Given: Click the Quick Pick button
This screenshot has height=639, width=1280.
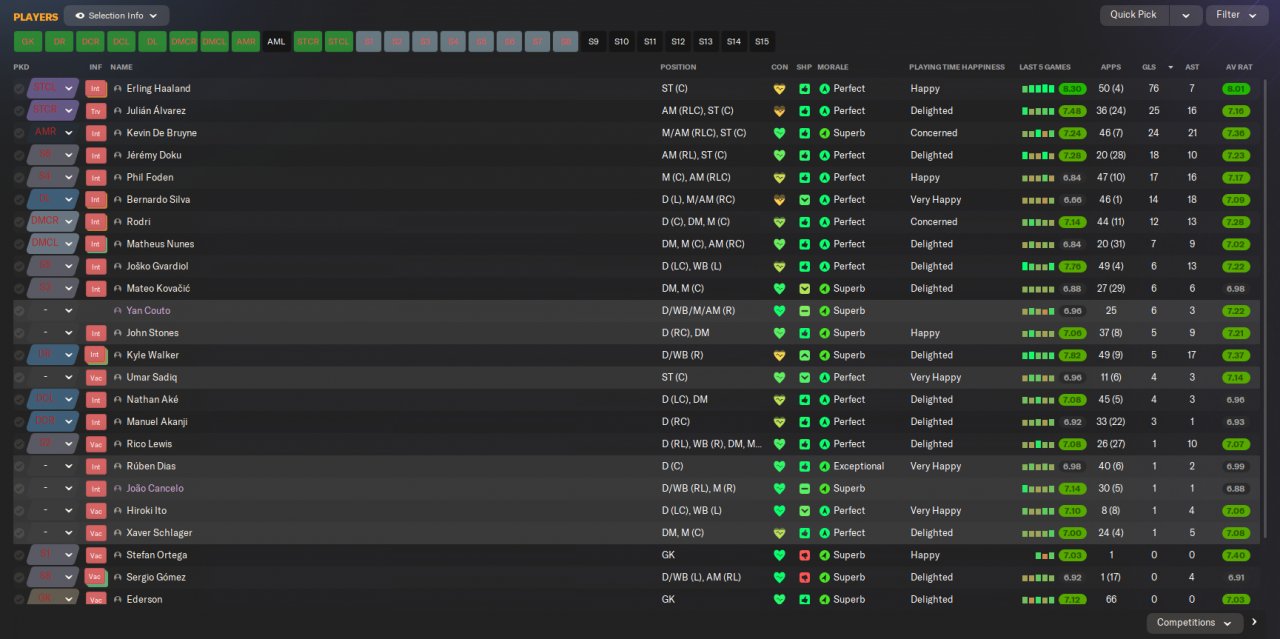Looking at the screenshot, I should point(1134,15).
